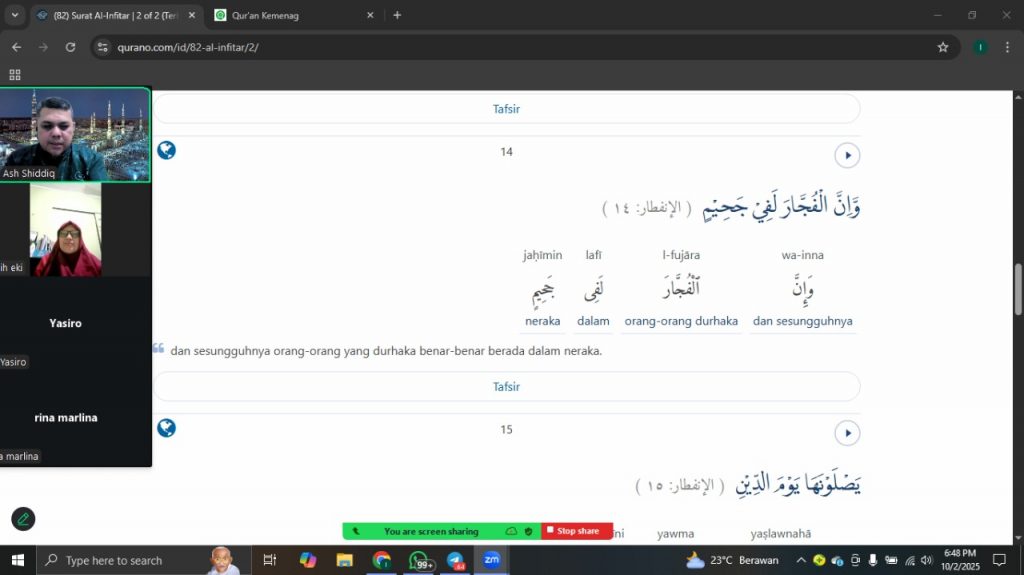Switch to the Qur'an Kemenag tab
The image size is (1024, 575).
[x=290, y=15]
